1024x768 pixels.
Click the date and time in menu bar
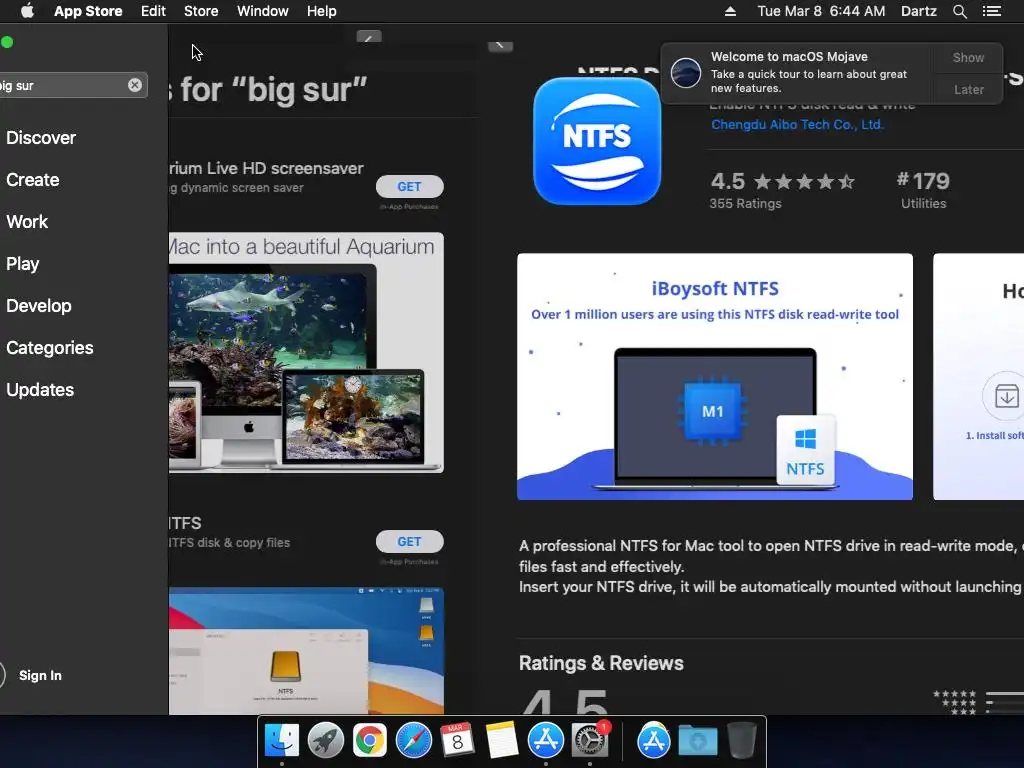click(821, 11)
